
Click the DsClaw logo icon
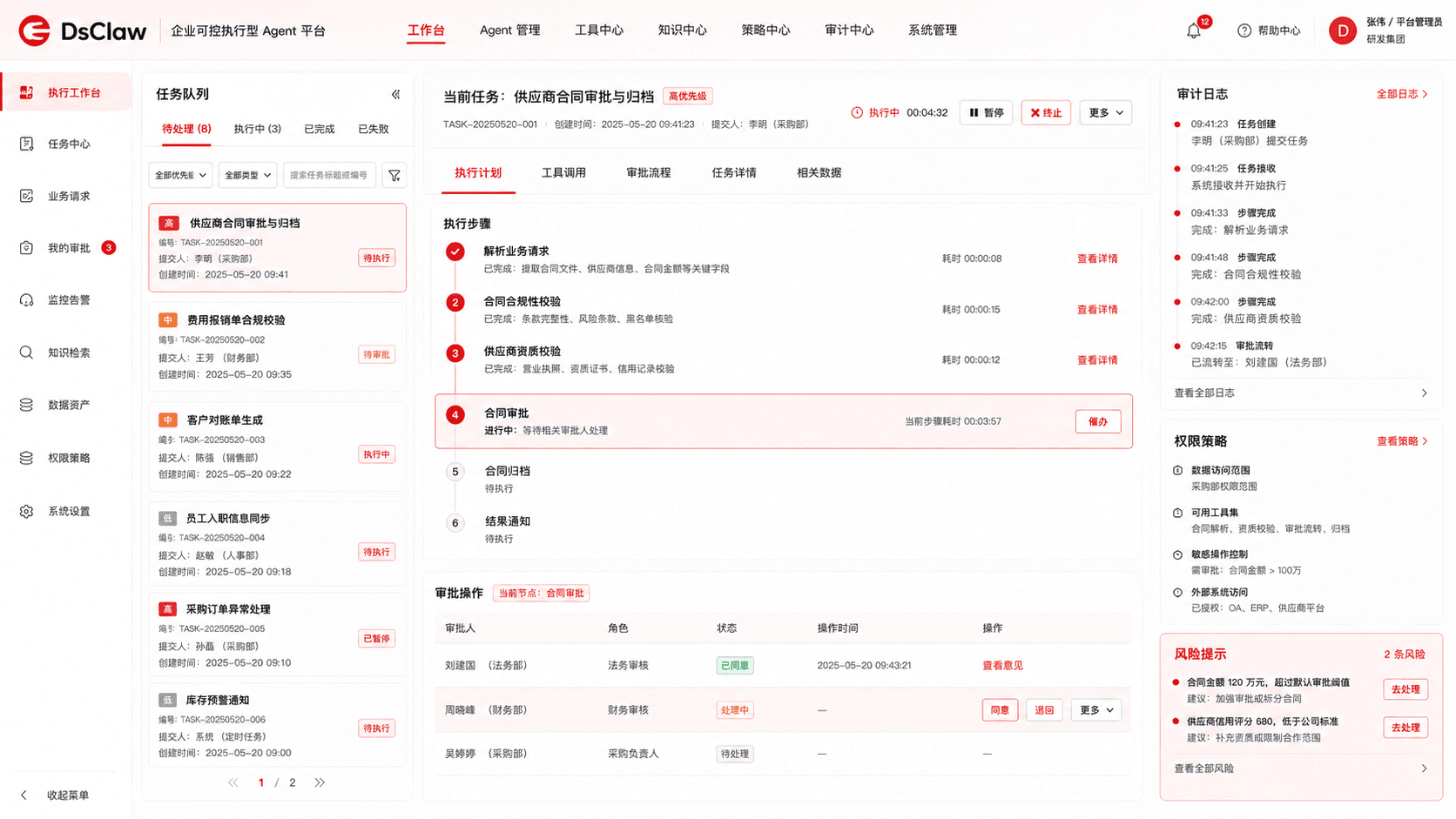(x=35, y=30)
